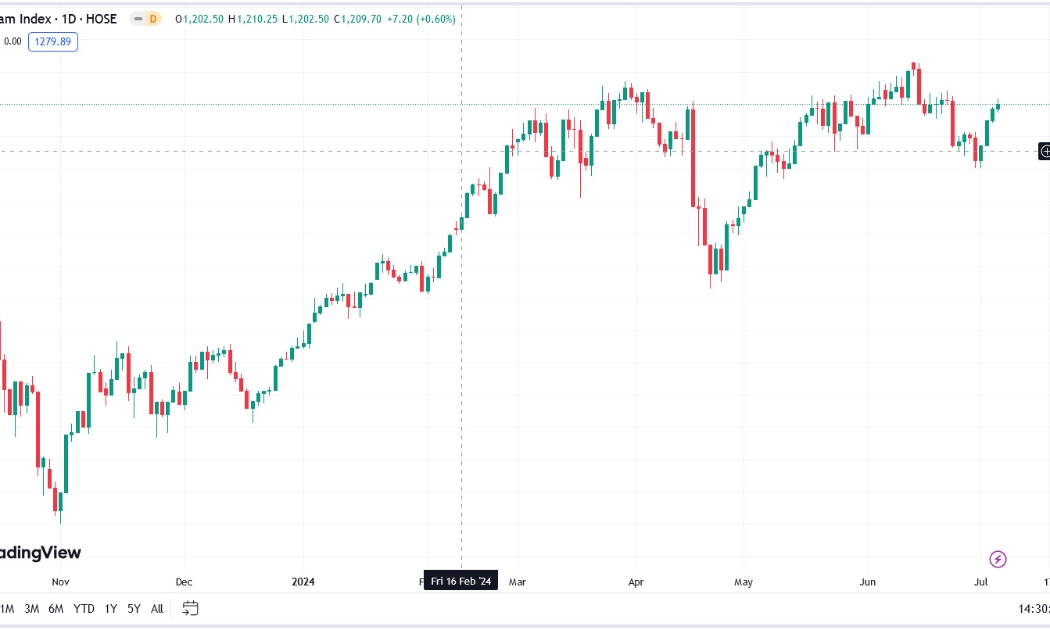This screenshot has height=630, width=1050.
Task: Click the orange D market status badge
Action: tap(153, 19)
